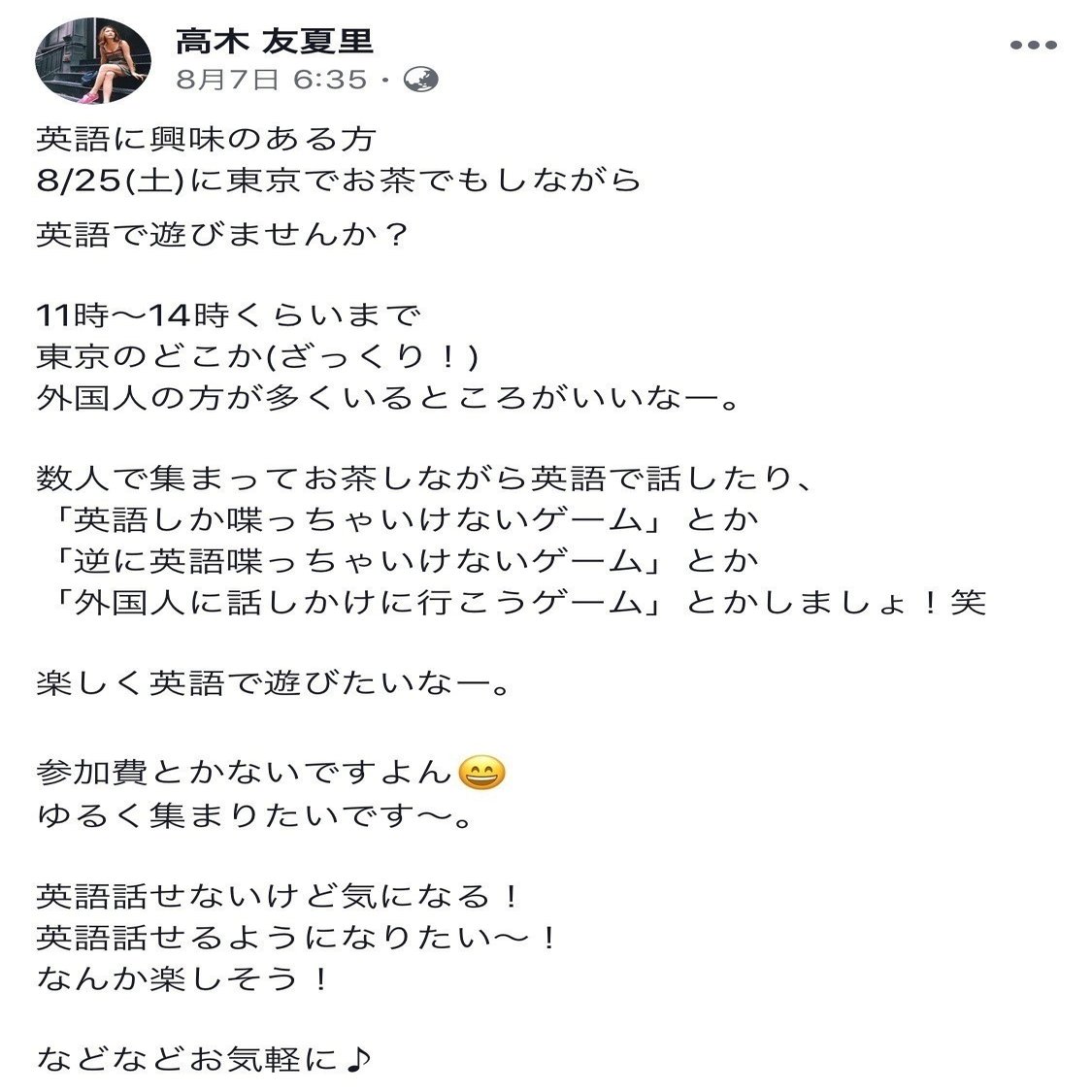Click the globe icon beside the timestamp
1092x1092 pixels.
point(421,78)
